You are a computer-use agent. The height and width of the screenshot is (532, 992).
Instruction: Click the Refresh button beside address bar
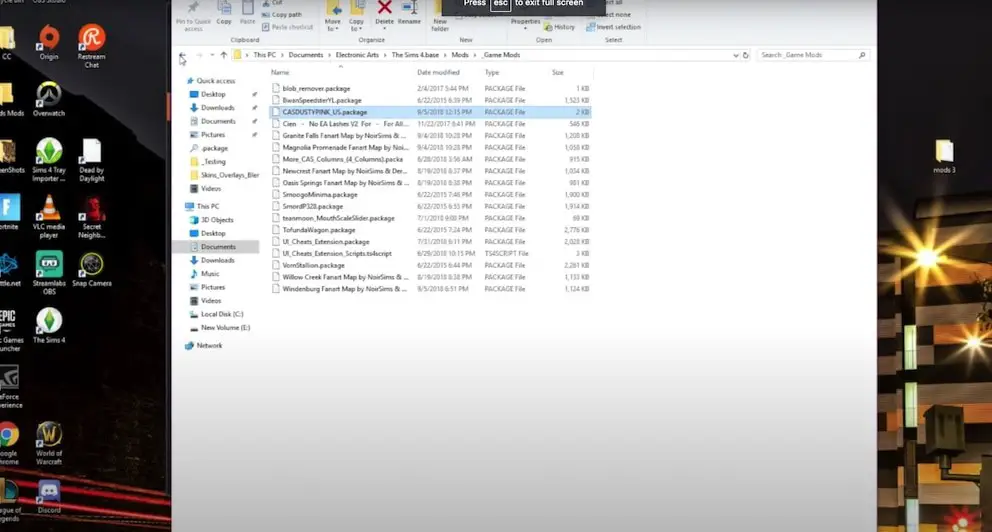(x=745, y=55)
